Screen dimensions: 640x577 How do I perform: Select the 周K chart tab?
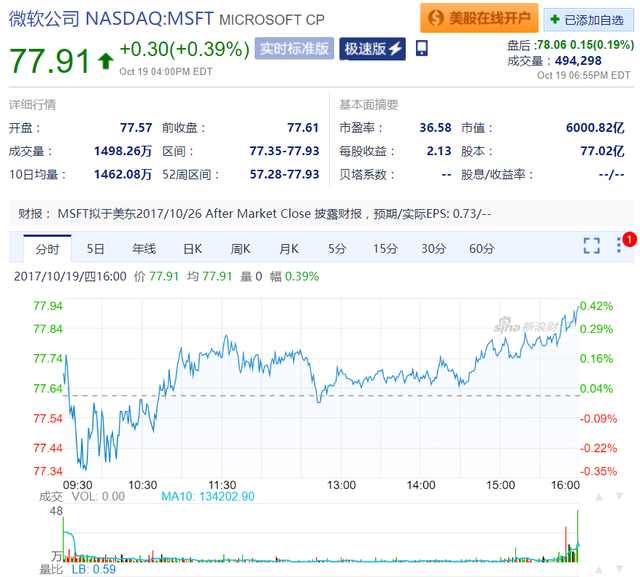[x=240, y=249]
